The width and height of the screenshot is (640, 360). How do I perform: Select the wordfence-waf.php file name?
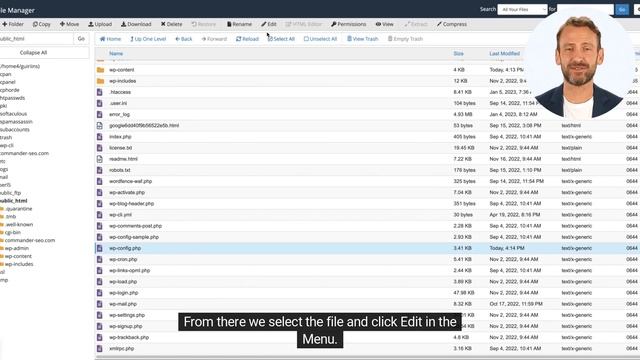(x=130, y=181)
